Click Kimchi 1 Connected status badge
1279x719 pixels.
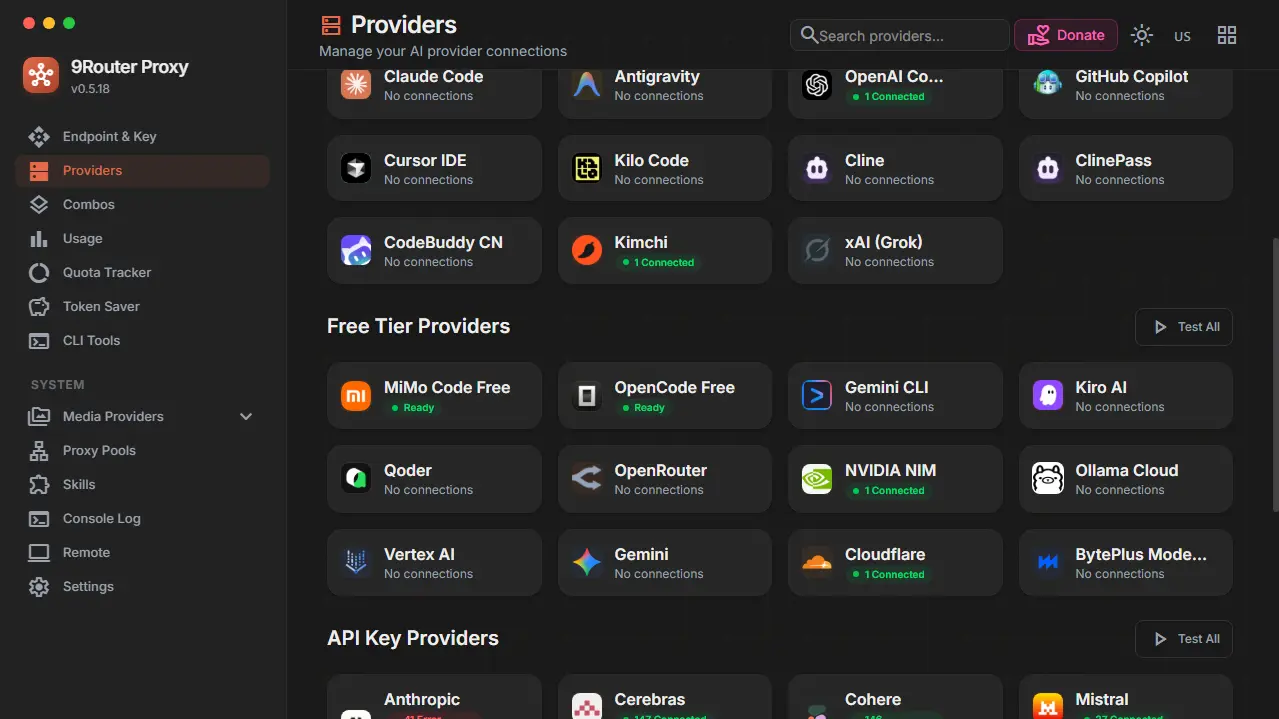(x=657, y=263)
